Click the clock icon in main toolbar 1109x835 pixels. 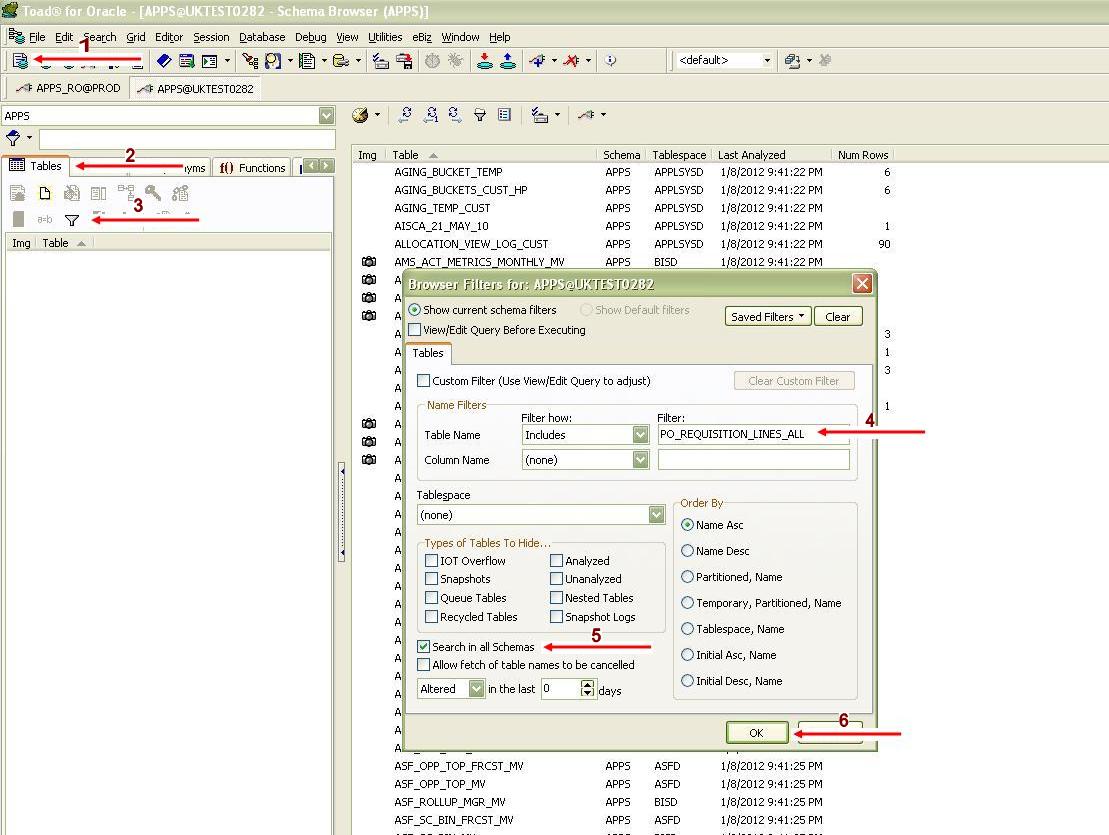click(x=432, y=61)
